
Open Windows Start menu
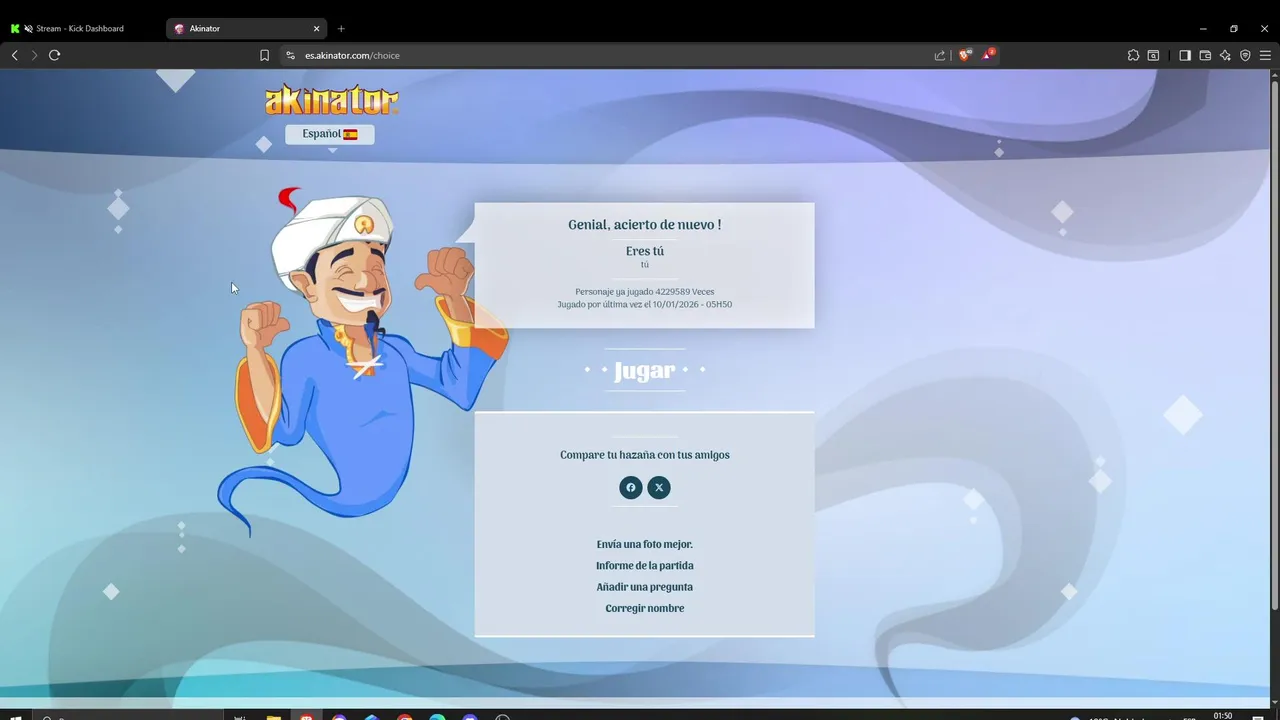15,717
